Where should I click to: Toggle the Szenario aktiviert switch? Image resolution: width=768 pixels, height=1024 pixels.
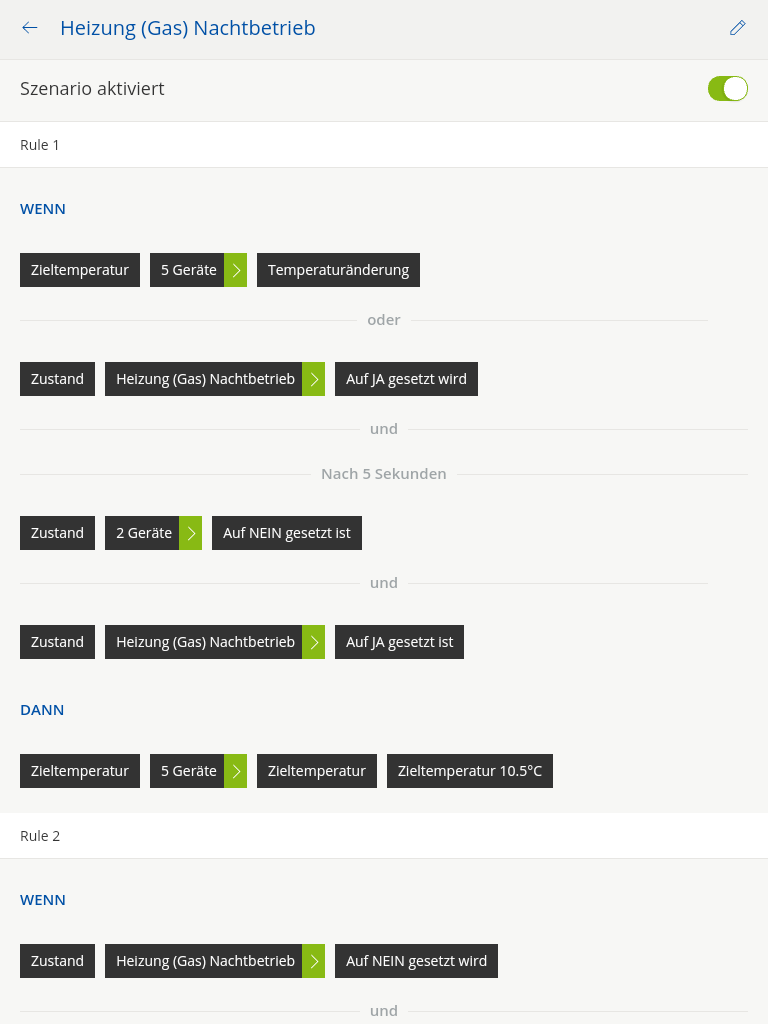728,88
